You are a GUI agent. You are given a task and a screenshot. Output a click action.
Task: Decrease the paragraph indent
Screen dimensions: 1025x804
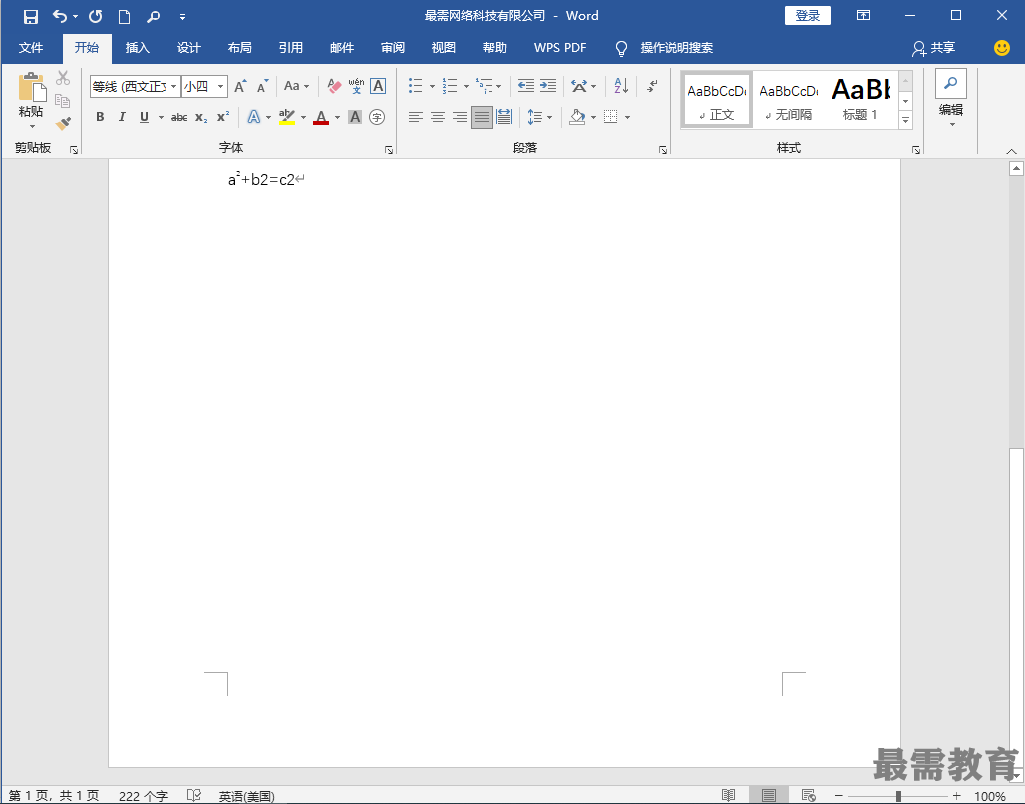pos(526,86)
